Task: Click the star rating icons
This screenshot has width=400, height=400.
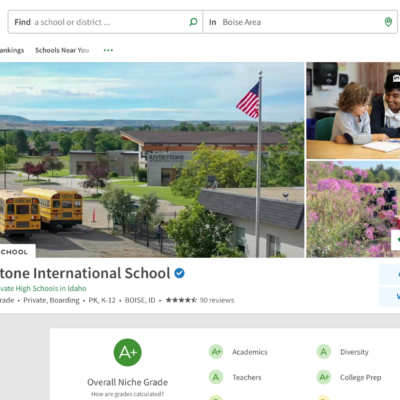Action: pos(181,300)
